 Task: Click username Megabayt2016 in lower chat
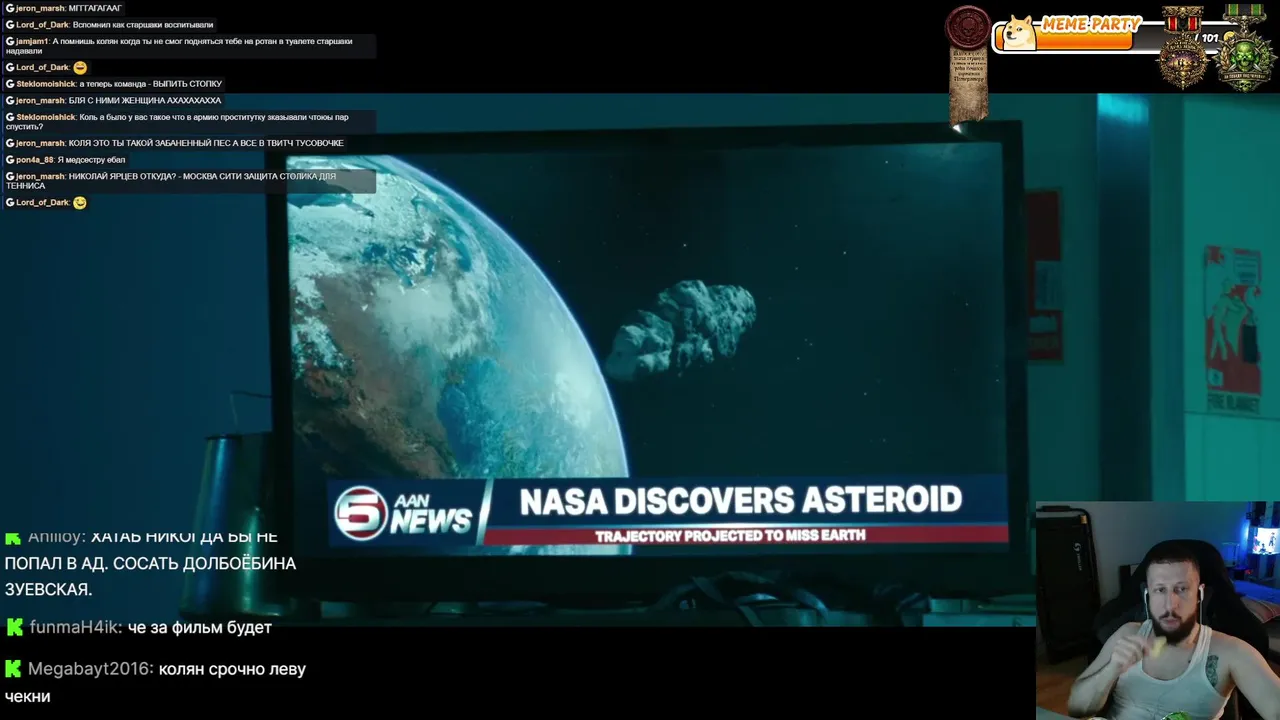pyautogui.click(x=91, y=668)
